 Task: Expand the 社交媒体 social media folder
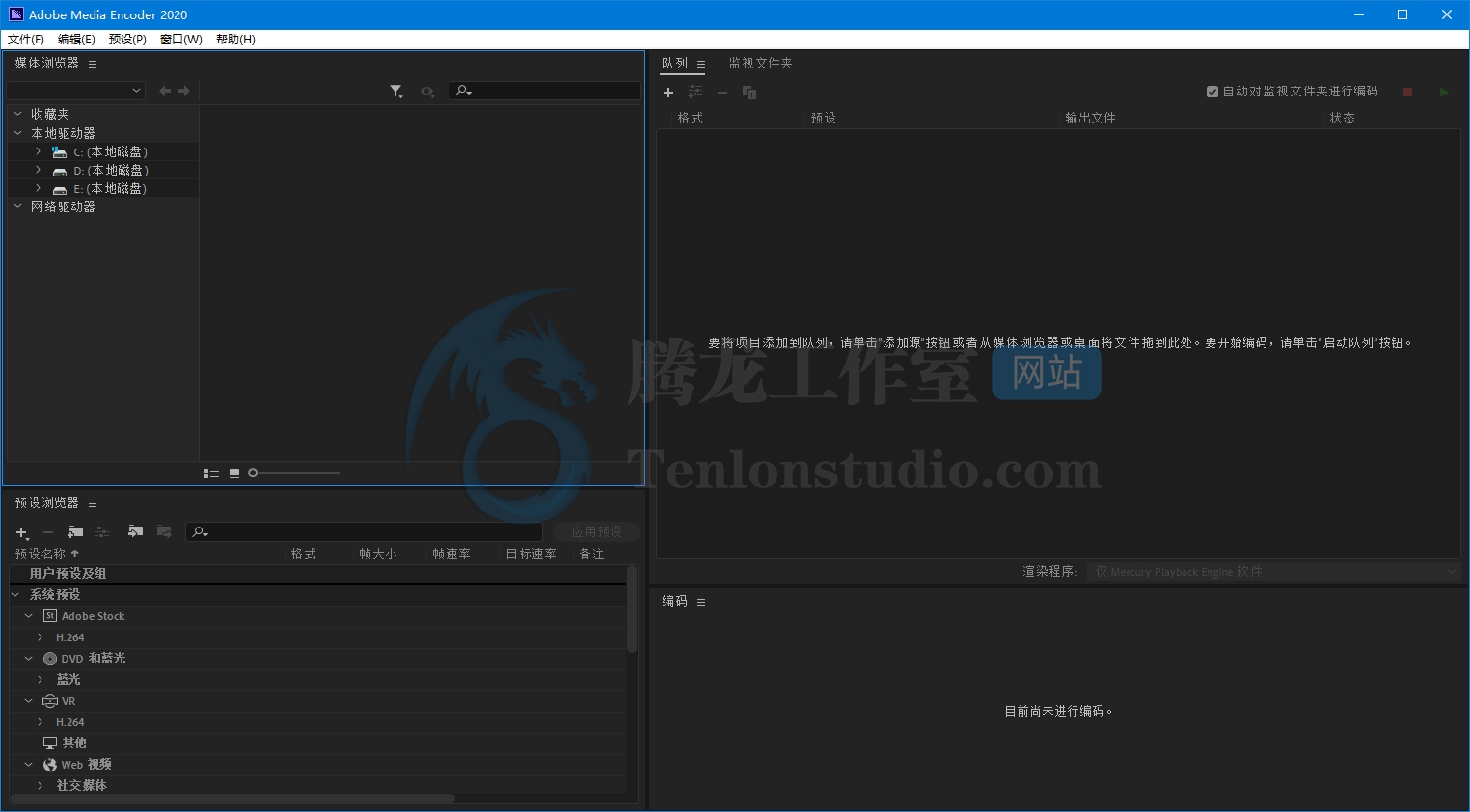coord(40,786)
